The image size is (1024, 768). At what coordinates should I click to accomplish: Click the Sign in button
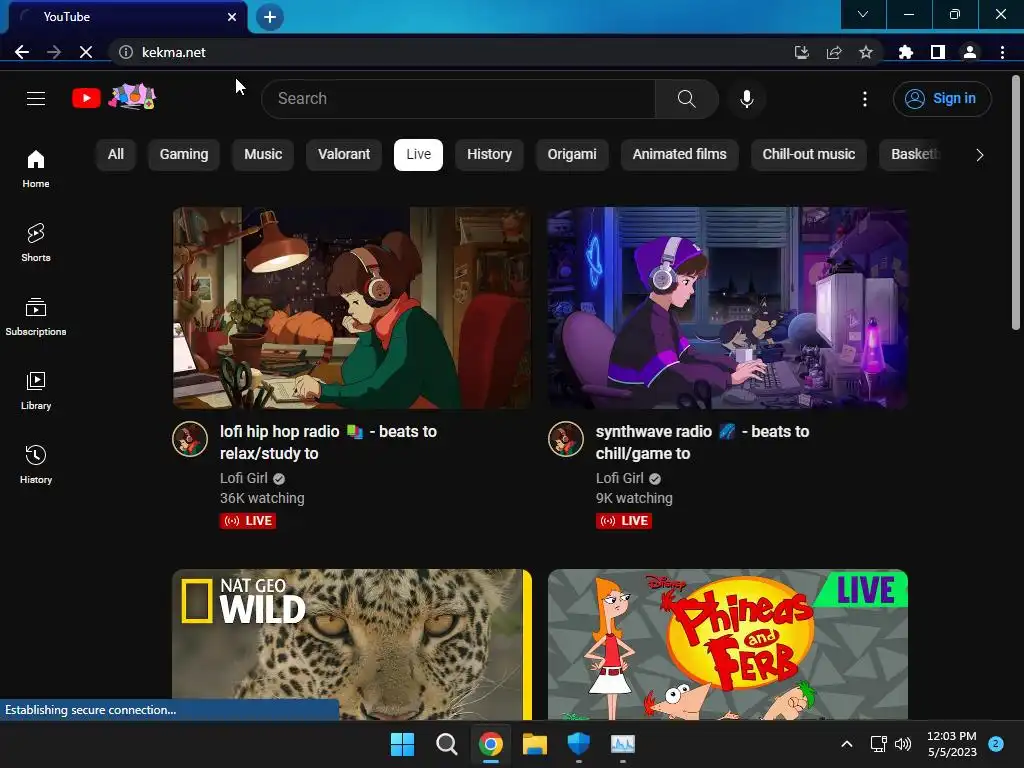[x=942, y=99]
